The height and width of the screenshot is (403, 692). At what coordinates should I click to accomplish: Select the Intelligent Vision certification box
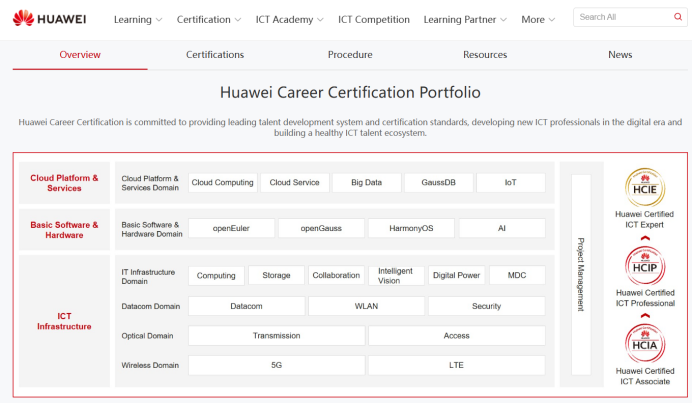pyautogui.click(x=396, y=275)
